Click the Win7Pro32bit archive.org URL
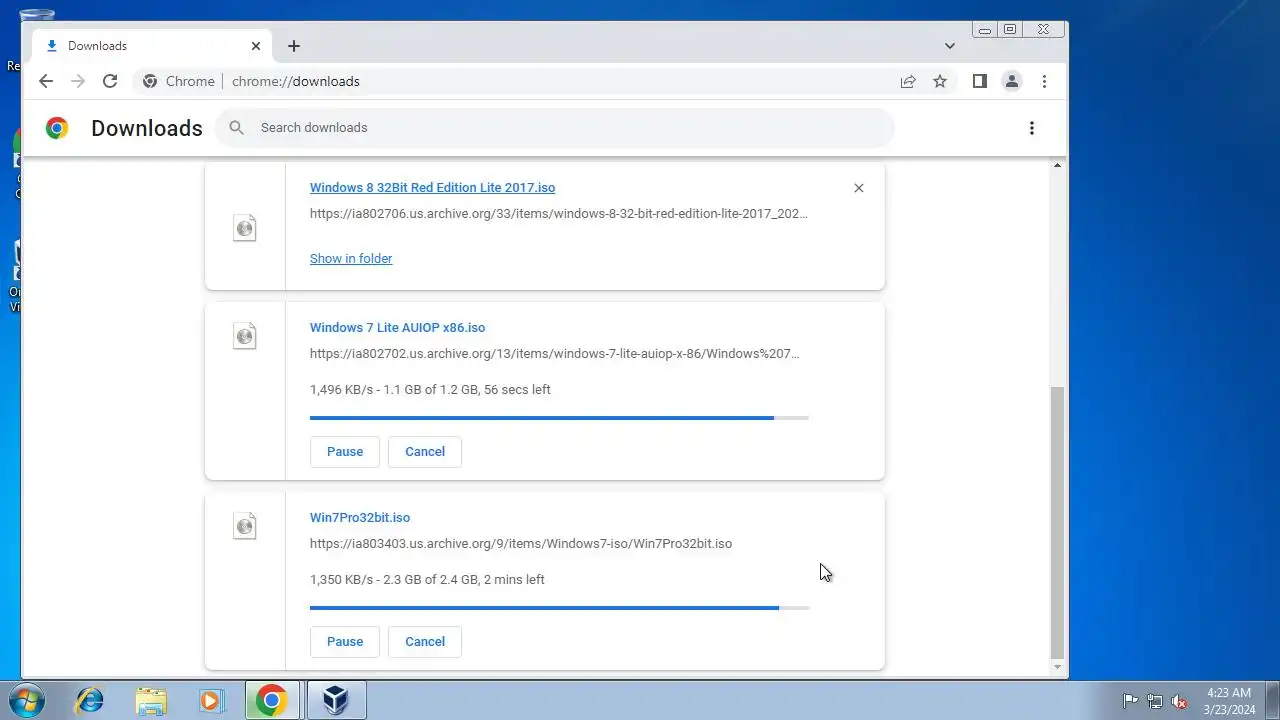Image resolution: width=1280 pixels, height=720 pixels. [x=521, y=544]
